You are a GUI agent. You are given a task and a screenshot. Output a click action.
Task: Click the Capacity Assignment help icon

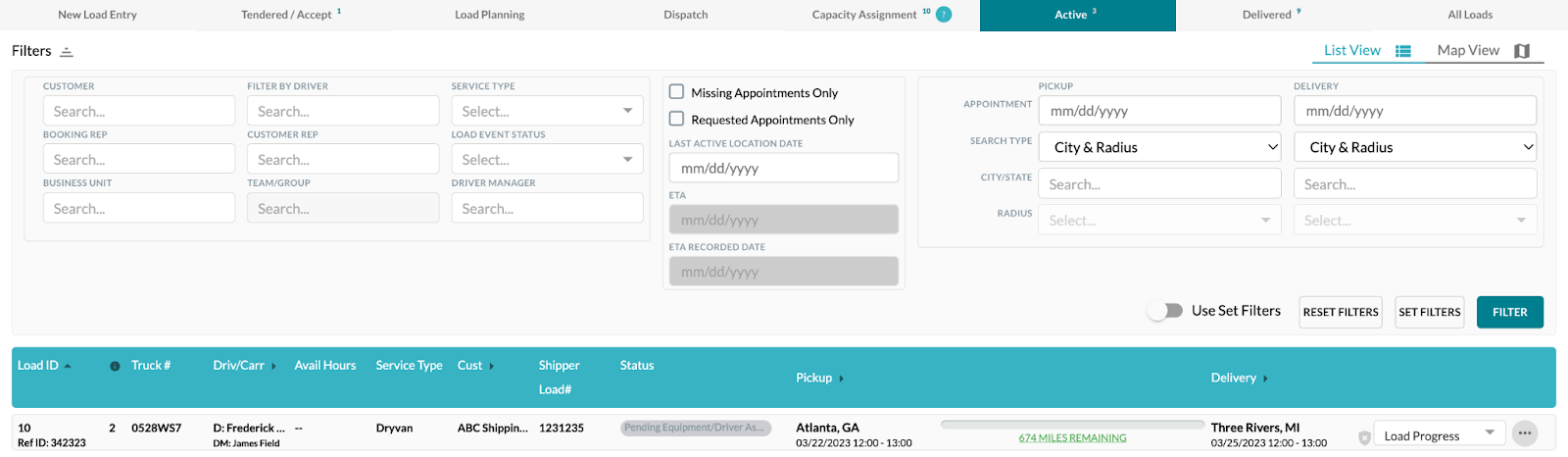point(944,14)
